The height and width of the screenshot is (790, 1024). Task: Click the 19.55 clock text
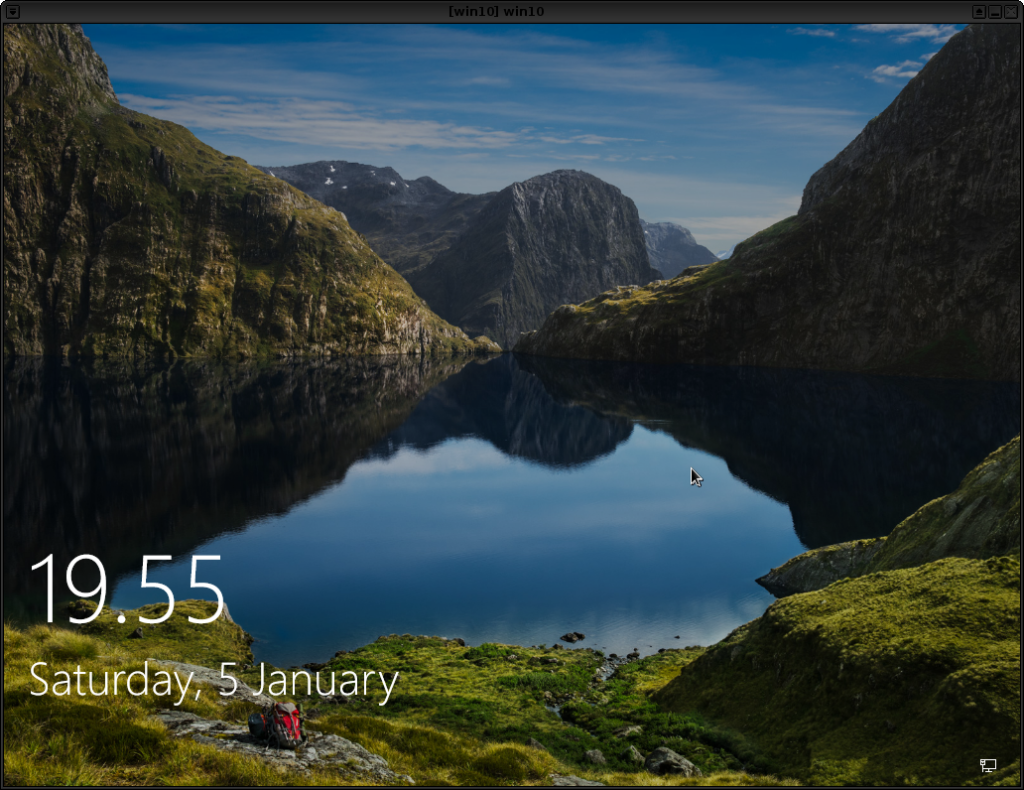point(127,590)
